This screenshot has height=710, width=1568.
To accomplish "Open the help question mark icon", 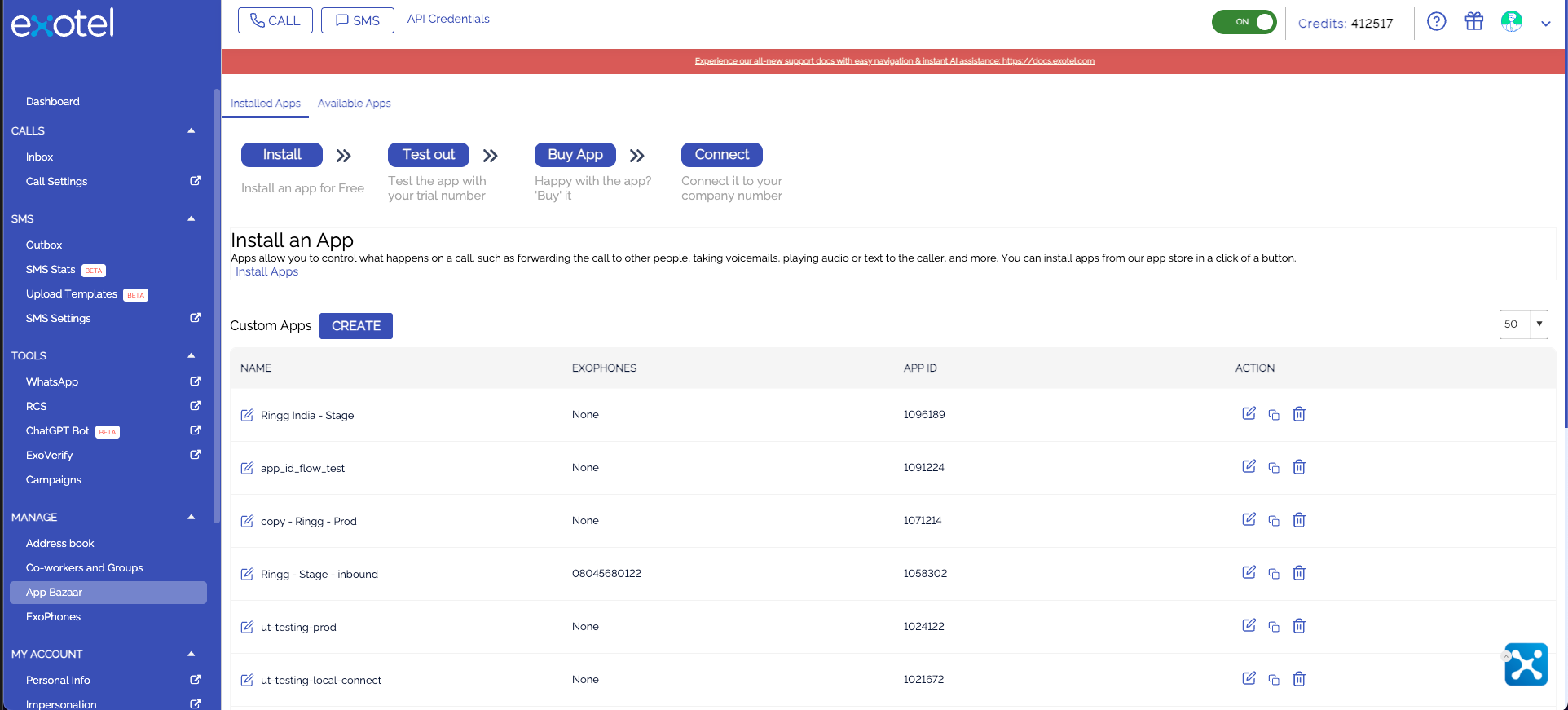I will click(x=1437, y=21).
